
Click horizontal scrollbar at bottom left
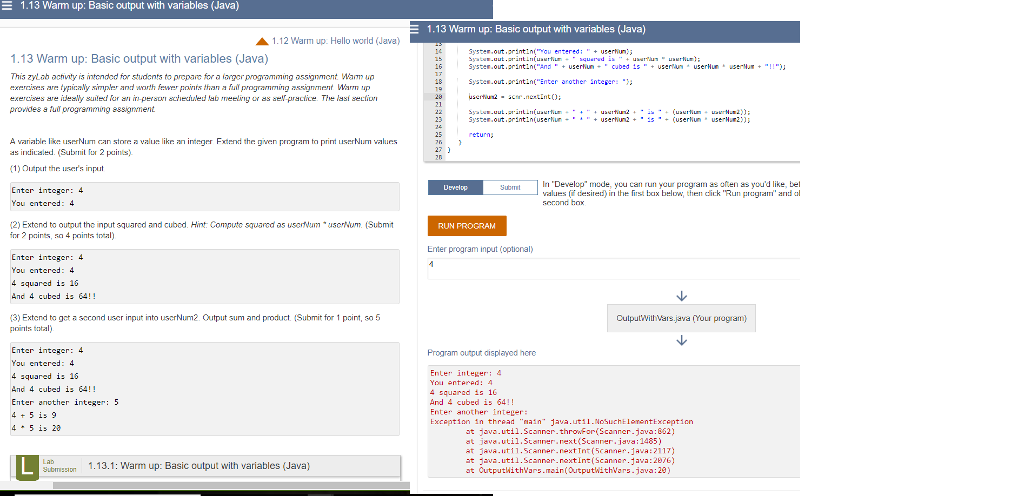231,486
